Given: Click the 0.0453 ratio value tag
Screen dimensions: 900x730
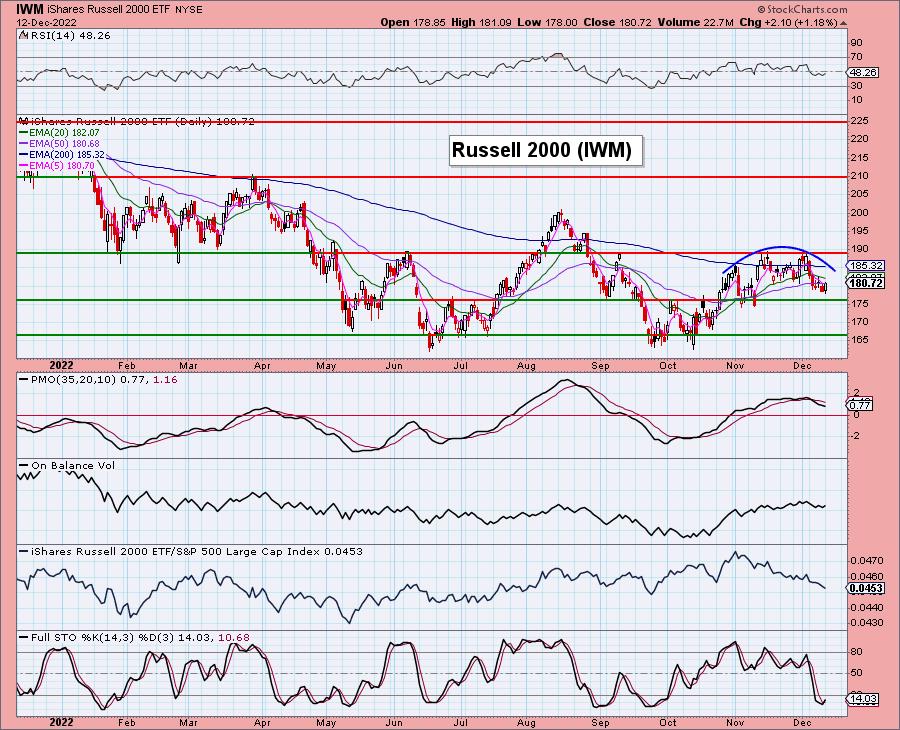Looking at the screenshot, I should pyautogui.click(x=864, y=588).
